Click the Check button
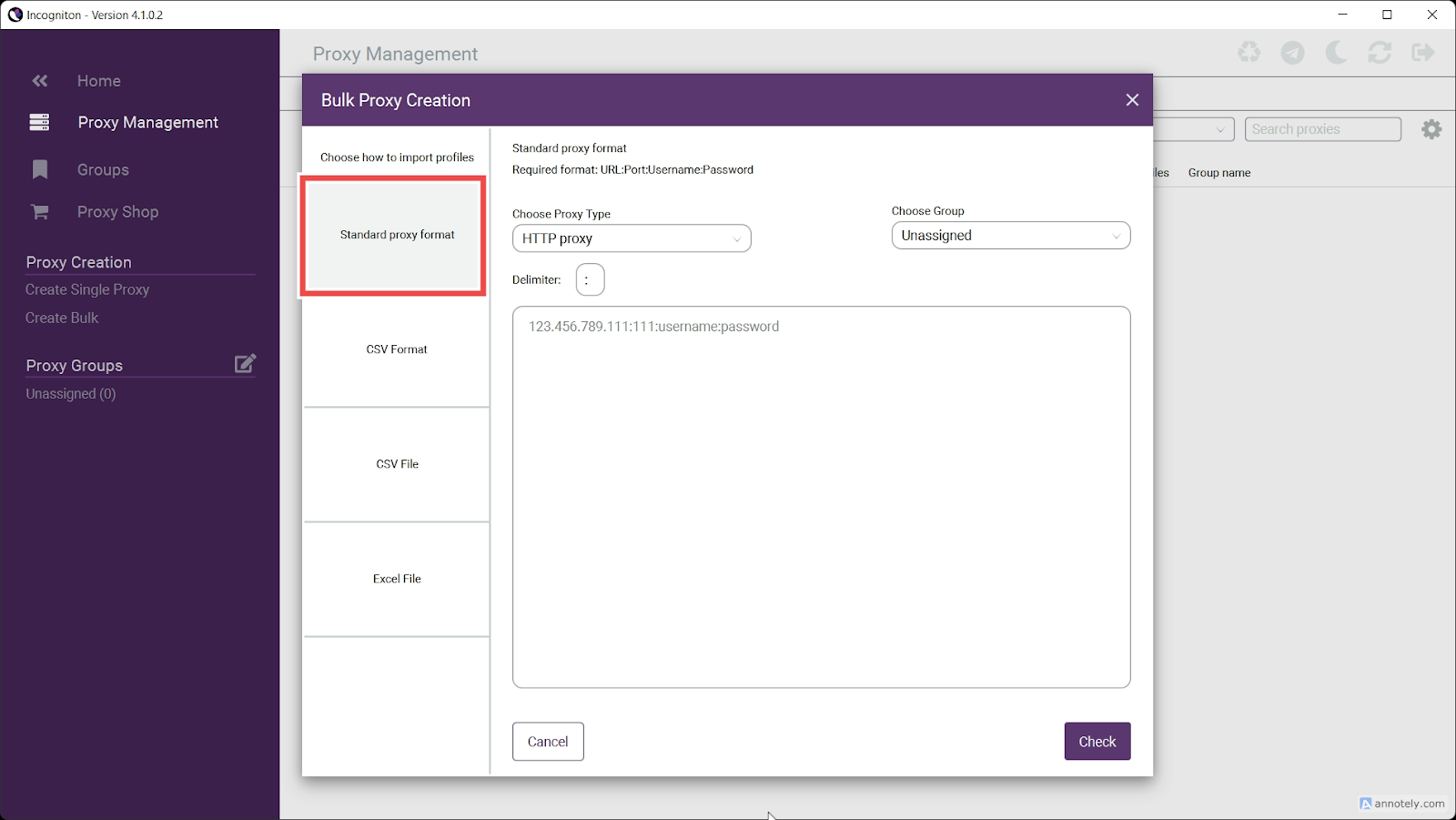The image size is (1456, 820). pos(1097,742)
